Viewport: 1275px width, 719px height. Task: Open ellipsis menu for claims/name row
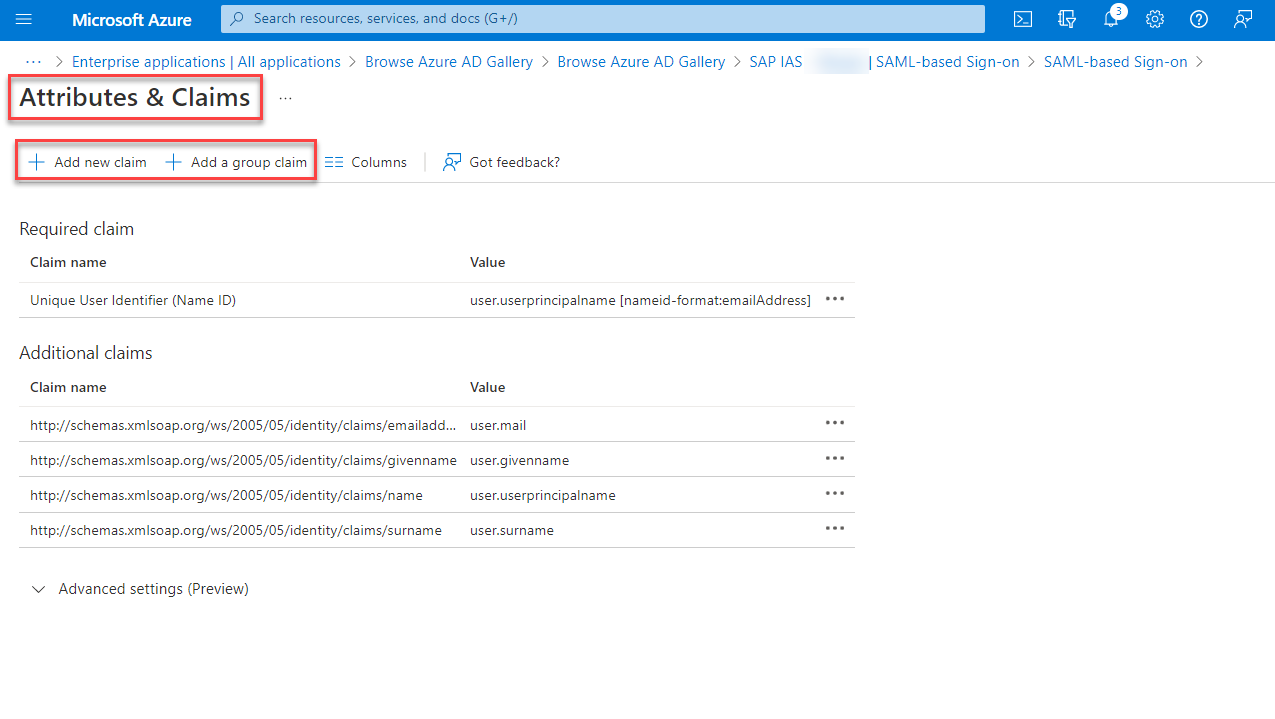[x=835, y=493]
